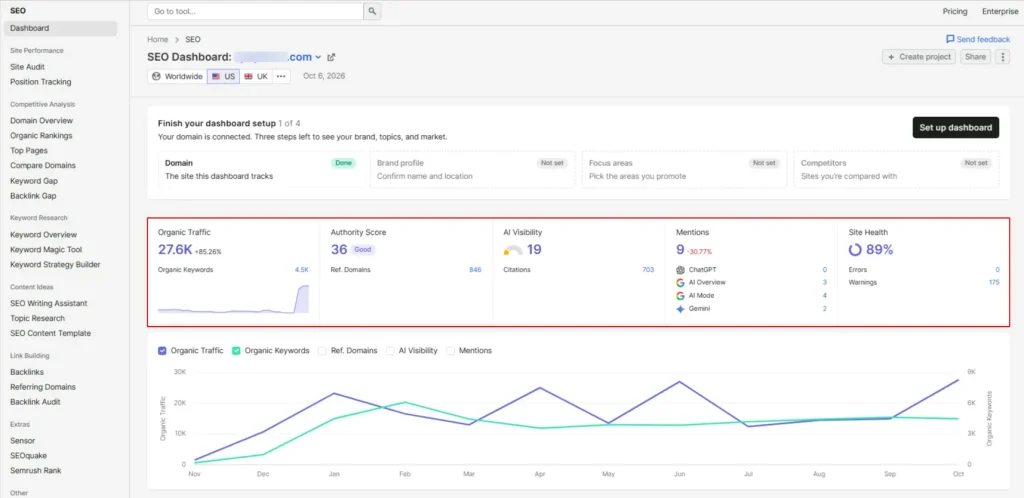
Task: Open SEO Content Template
Action: [x=50, y=333]
